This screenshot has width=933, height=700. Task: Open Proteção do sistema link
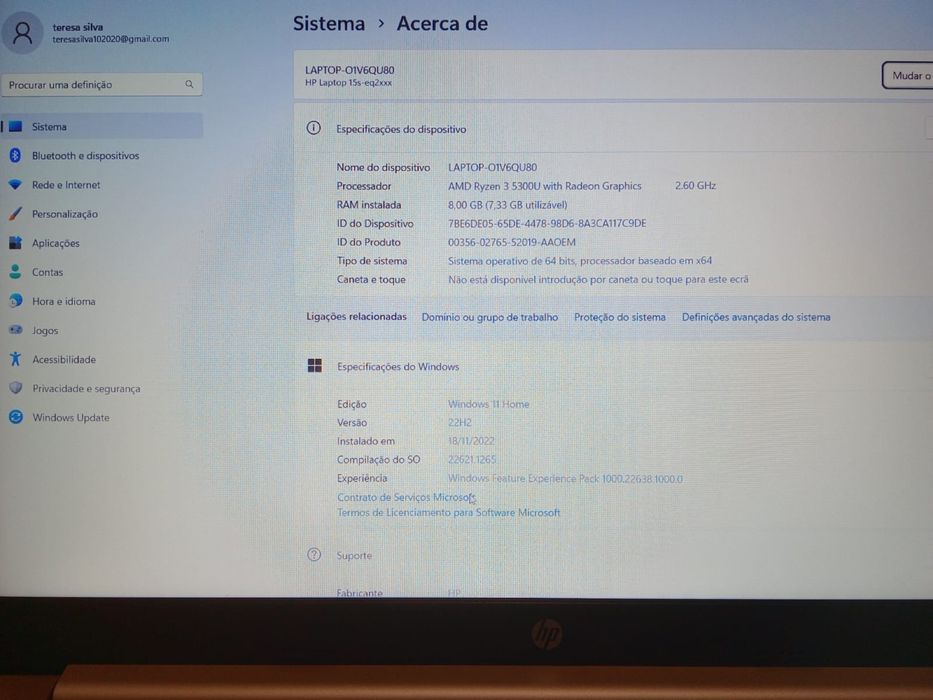click(x=619, y=317)
